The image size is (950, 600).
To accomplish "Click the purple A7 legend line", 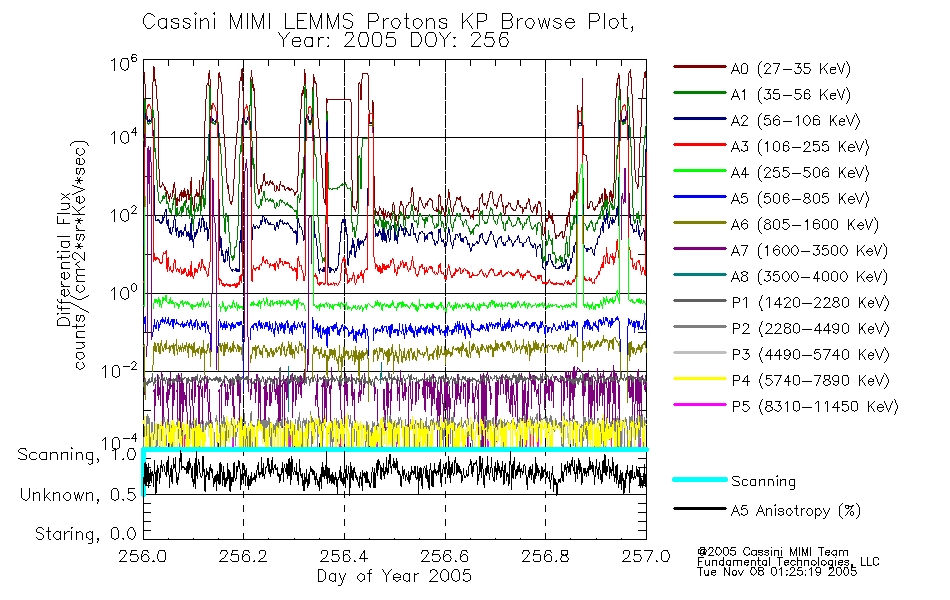I will 700,248.
